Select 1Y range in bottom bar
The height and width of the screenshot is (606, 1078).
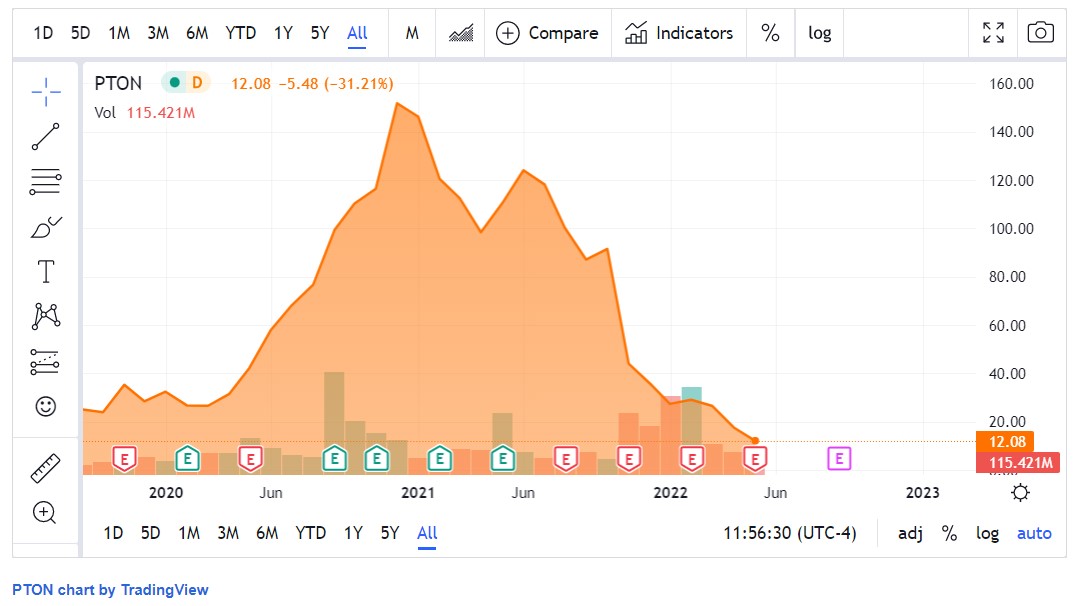click(x=353, y=533)
